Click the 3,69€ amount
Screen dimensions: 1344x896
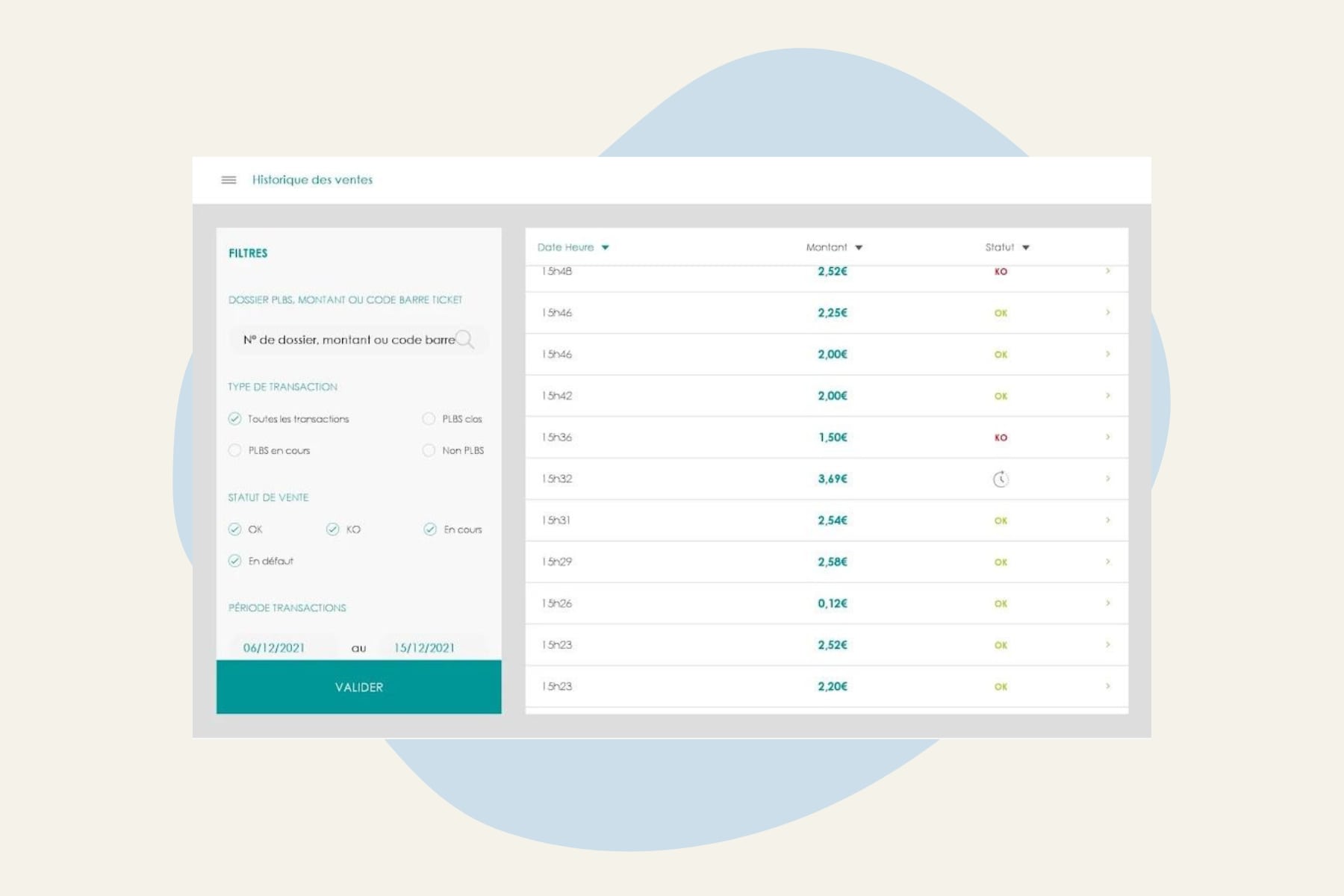pos(833,479)
